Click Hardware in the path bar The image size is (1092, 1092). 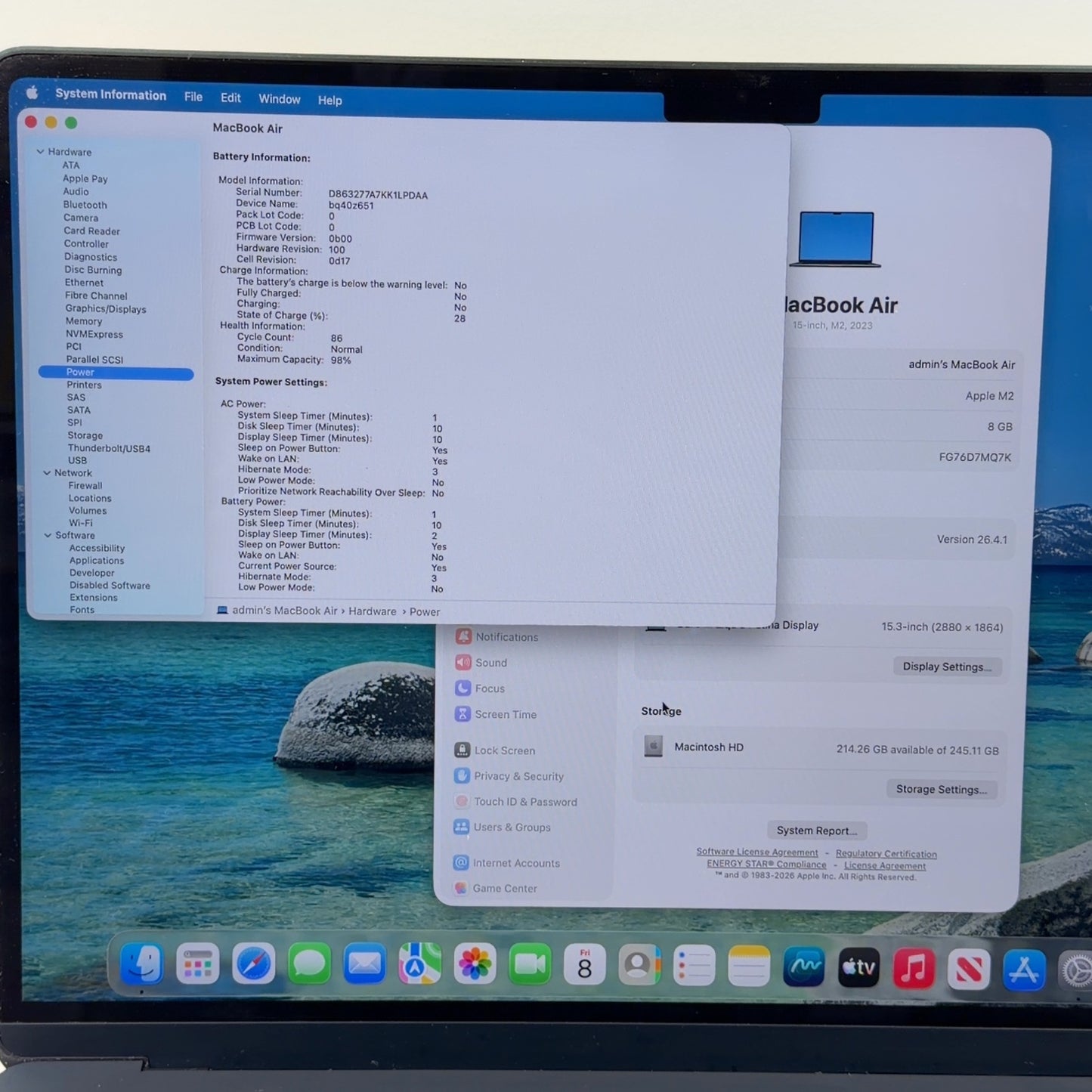click(373, 611)
